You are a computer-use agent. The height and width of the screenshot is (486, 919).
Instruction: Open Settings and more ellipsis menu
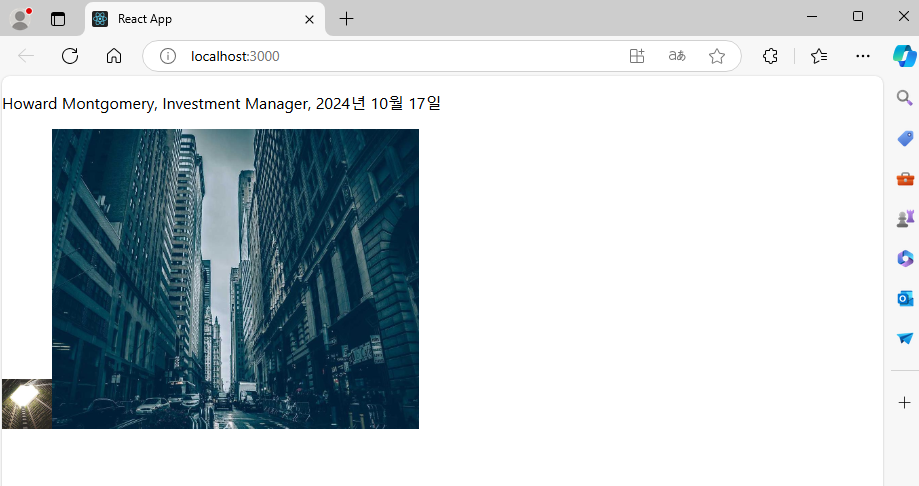pos(863,56)
